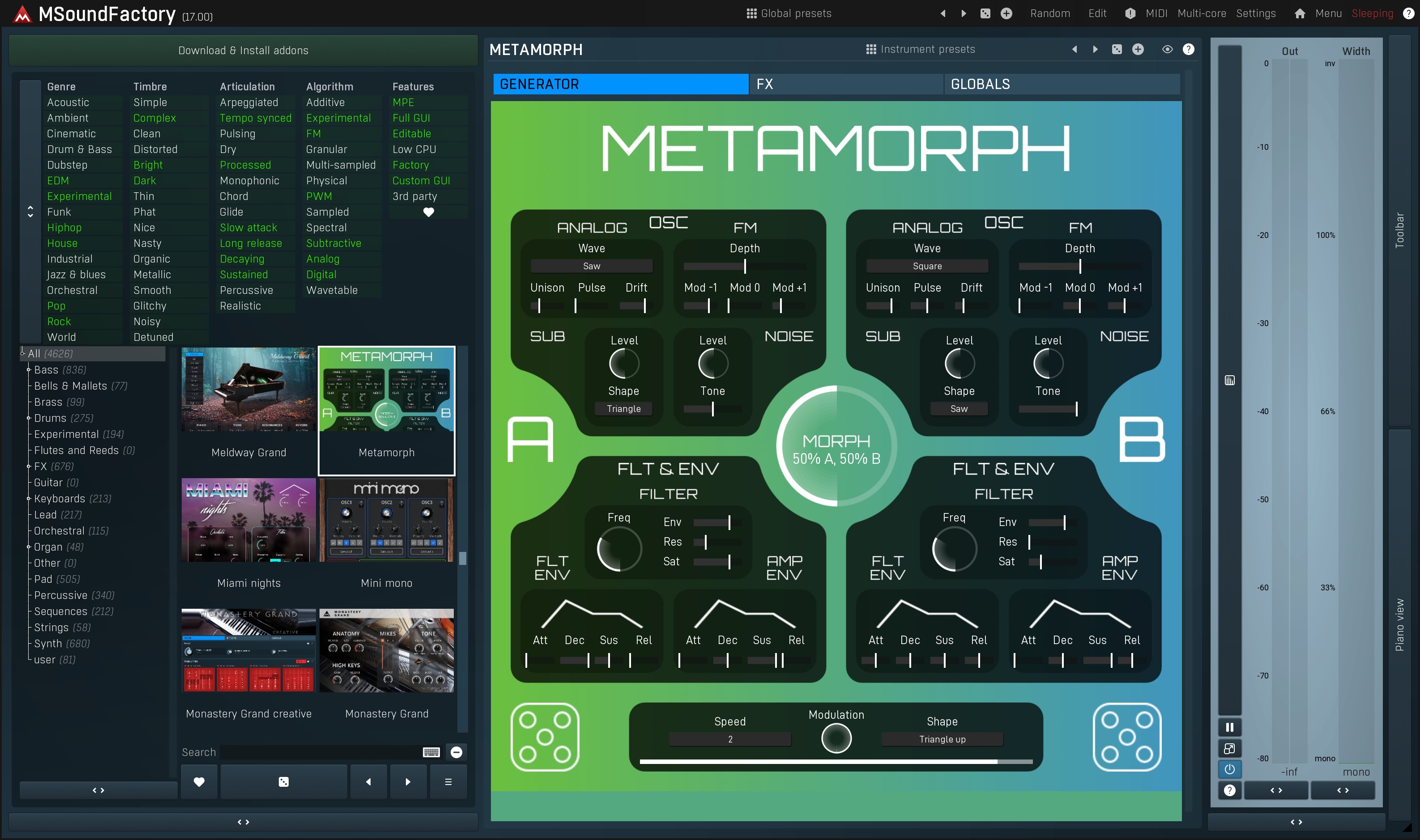Open the Wave dropdown showing Saw
The height and width of the screenshot is (840, 1420).
point(591,266)
